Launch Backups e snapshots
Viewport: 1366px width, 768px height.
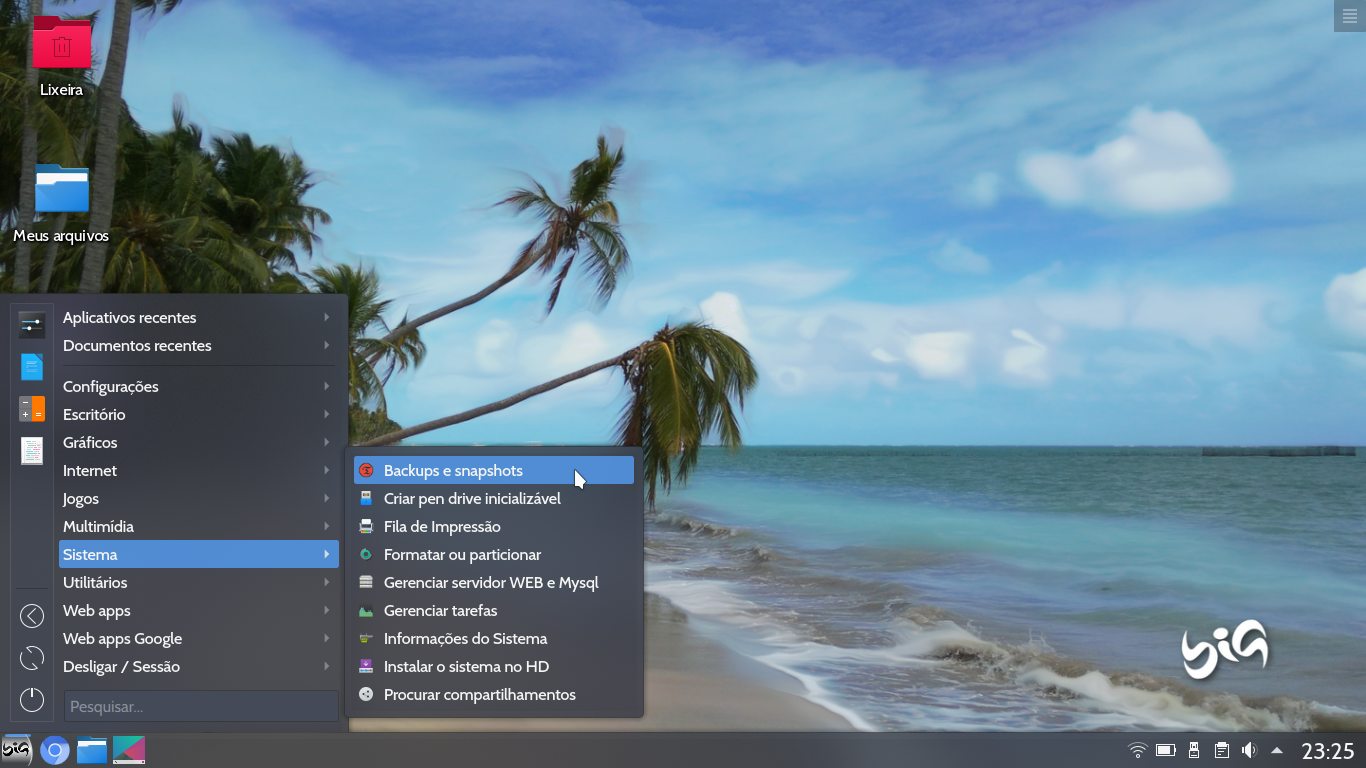pos(494,470)
